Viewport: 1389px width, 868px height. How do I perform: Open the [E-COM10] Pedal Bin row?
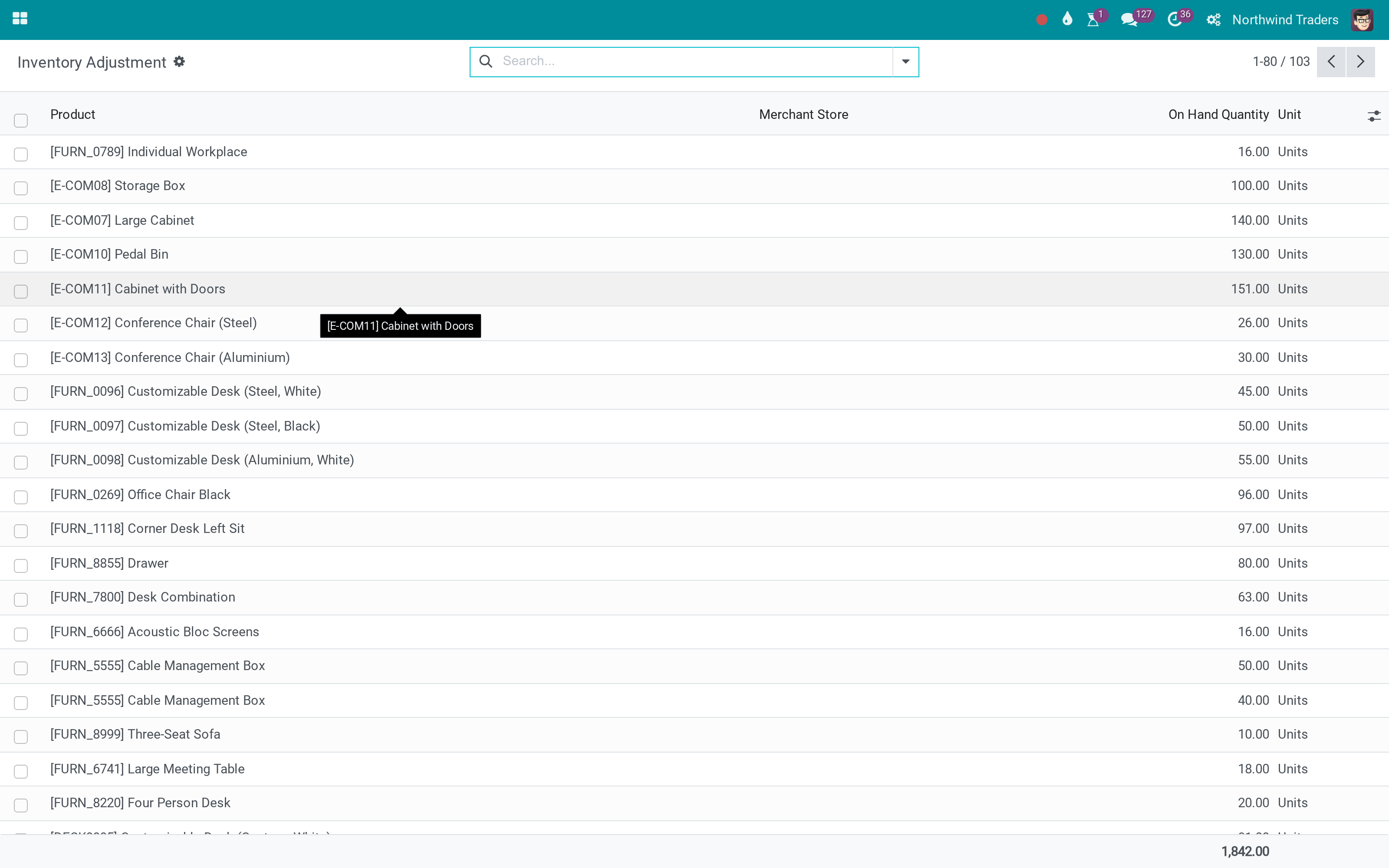694,254
